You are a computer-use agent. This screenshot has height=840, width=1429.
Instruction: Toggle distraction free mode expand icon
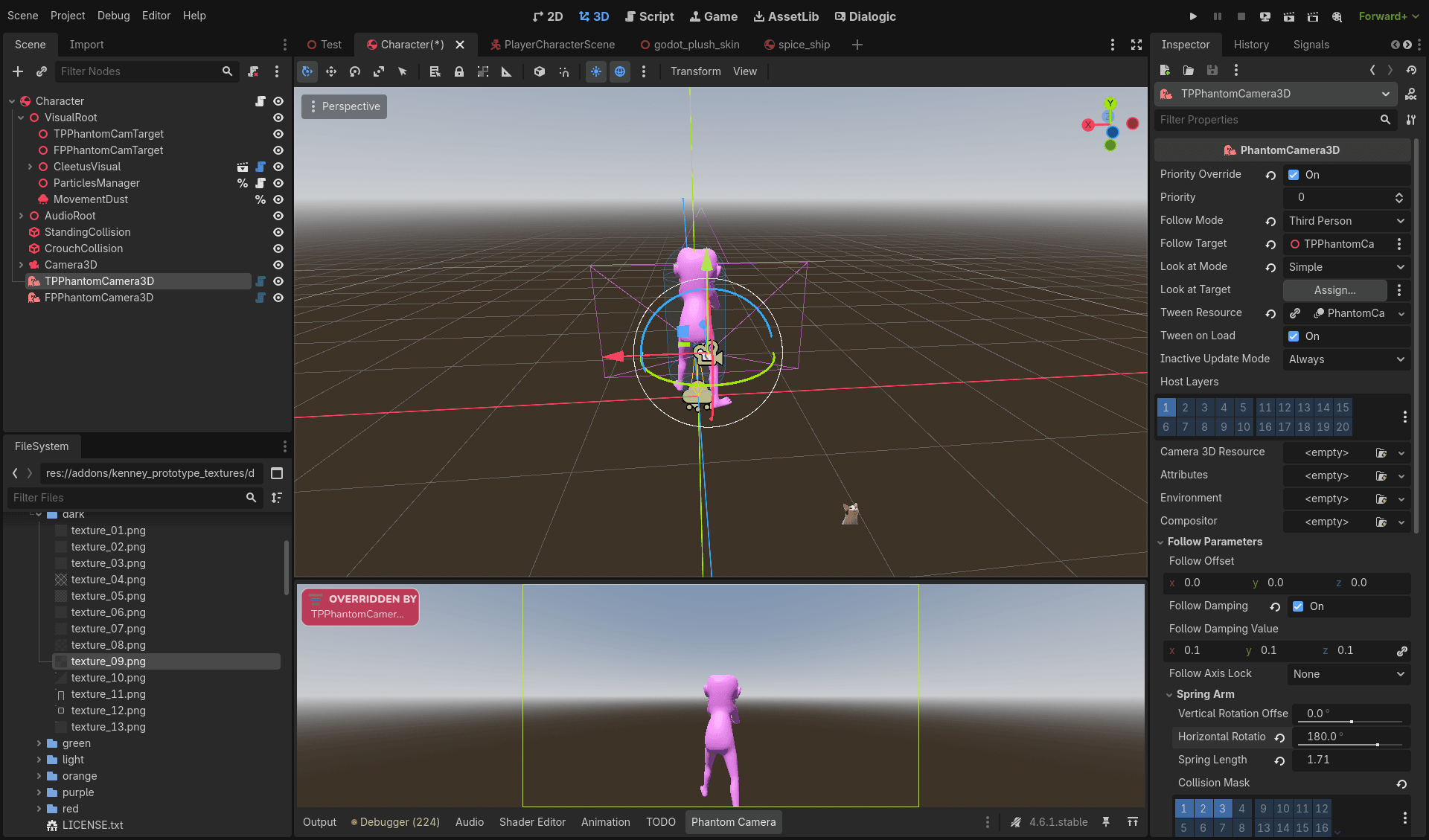(x=1137, y=45)
